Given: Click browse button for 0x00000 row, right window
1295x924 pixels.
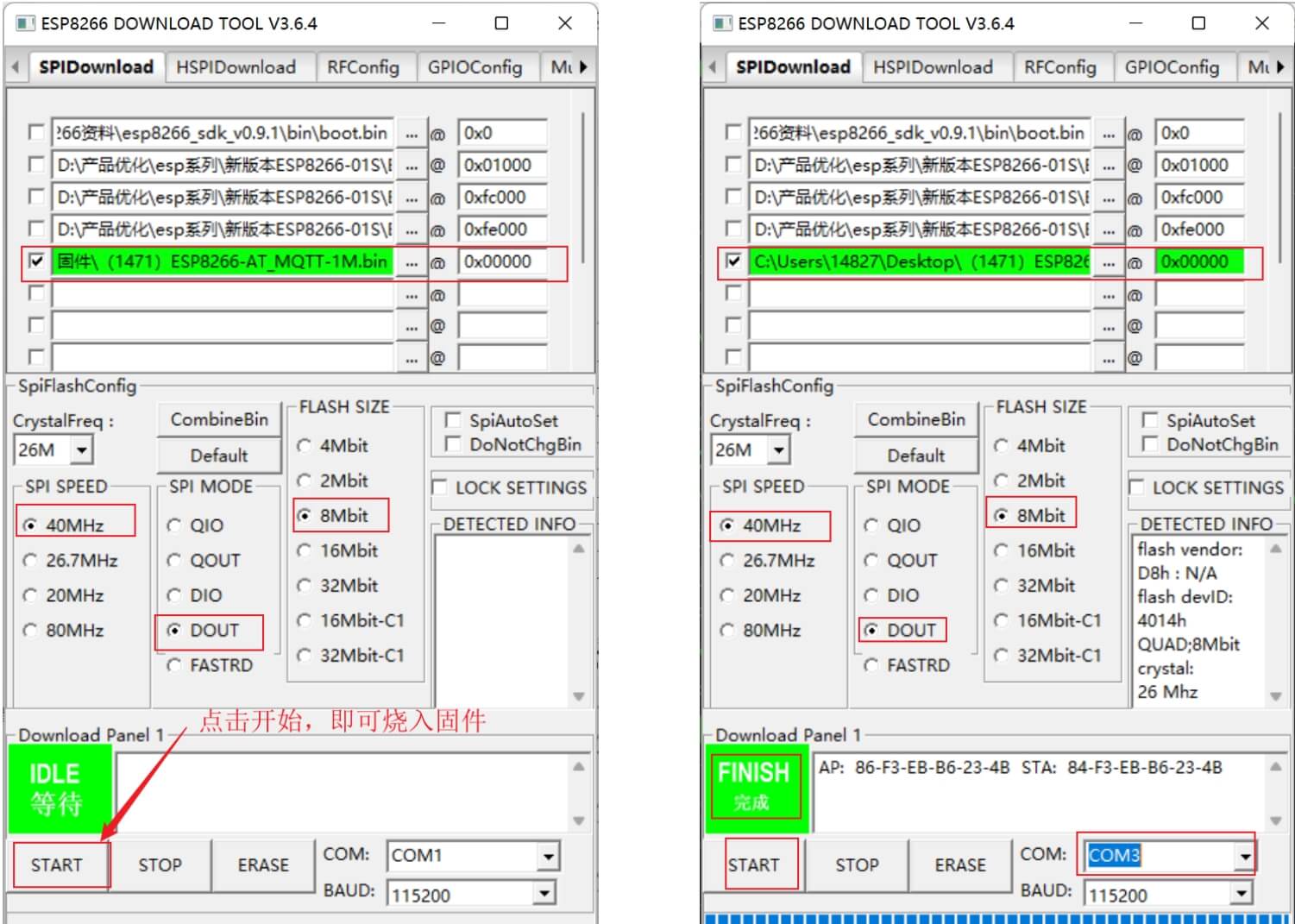Looking at the screenshot, I should pyautogui.click(x=1109, y=262).
